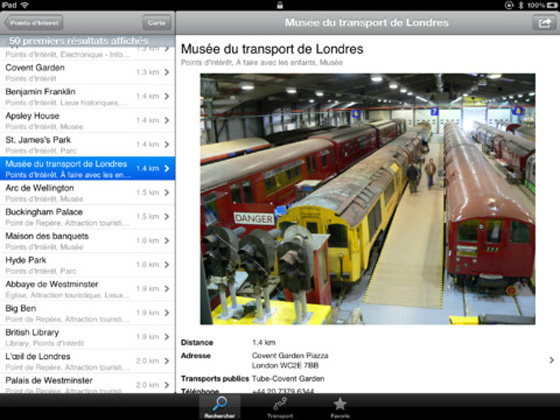Select St. James's Park entry
Viewport: 560px width, 420px height.
88,144
